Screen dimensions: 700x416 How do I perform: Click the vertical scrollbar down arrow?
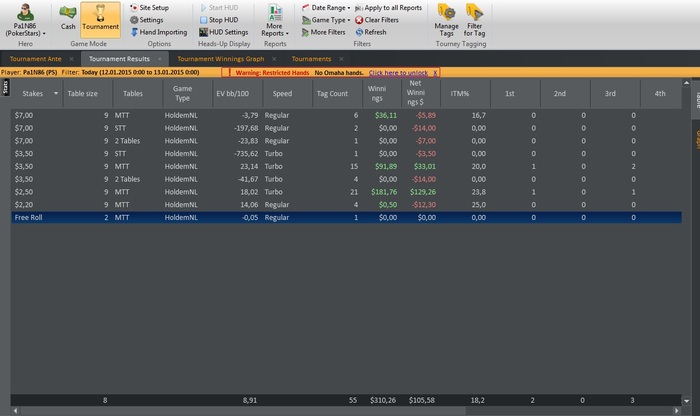coord(686,401)
